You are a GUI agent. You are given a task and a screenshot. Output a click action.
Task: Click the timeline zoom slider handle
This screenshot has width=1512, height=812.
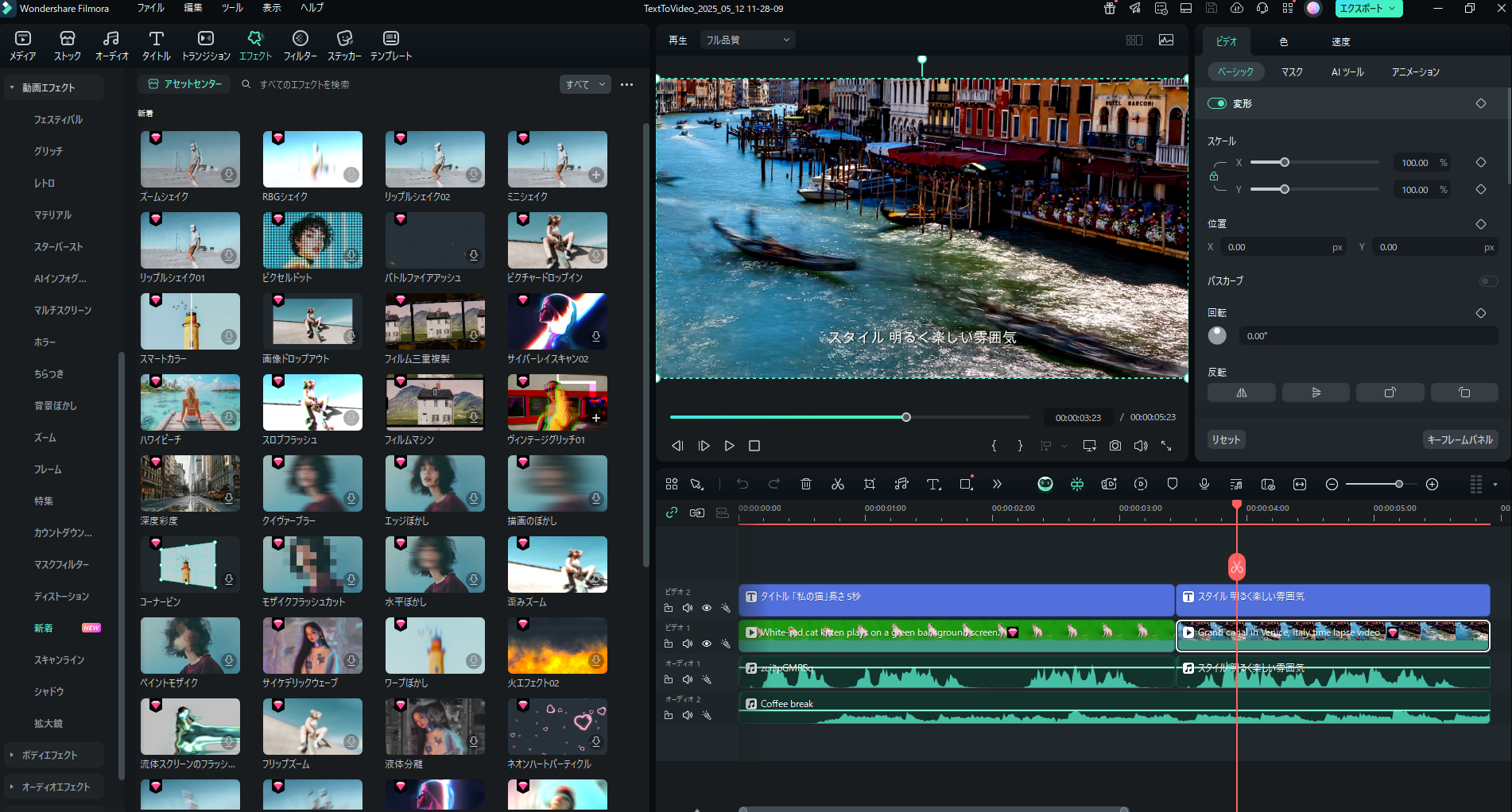[1399, 484]
